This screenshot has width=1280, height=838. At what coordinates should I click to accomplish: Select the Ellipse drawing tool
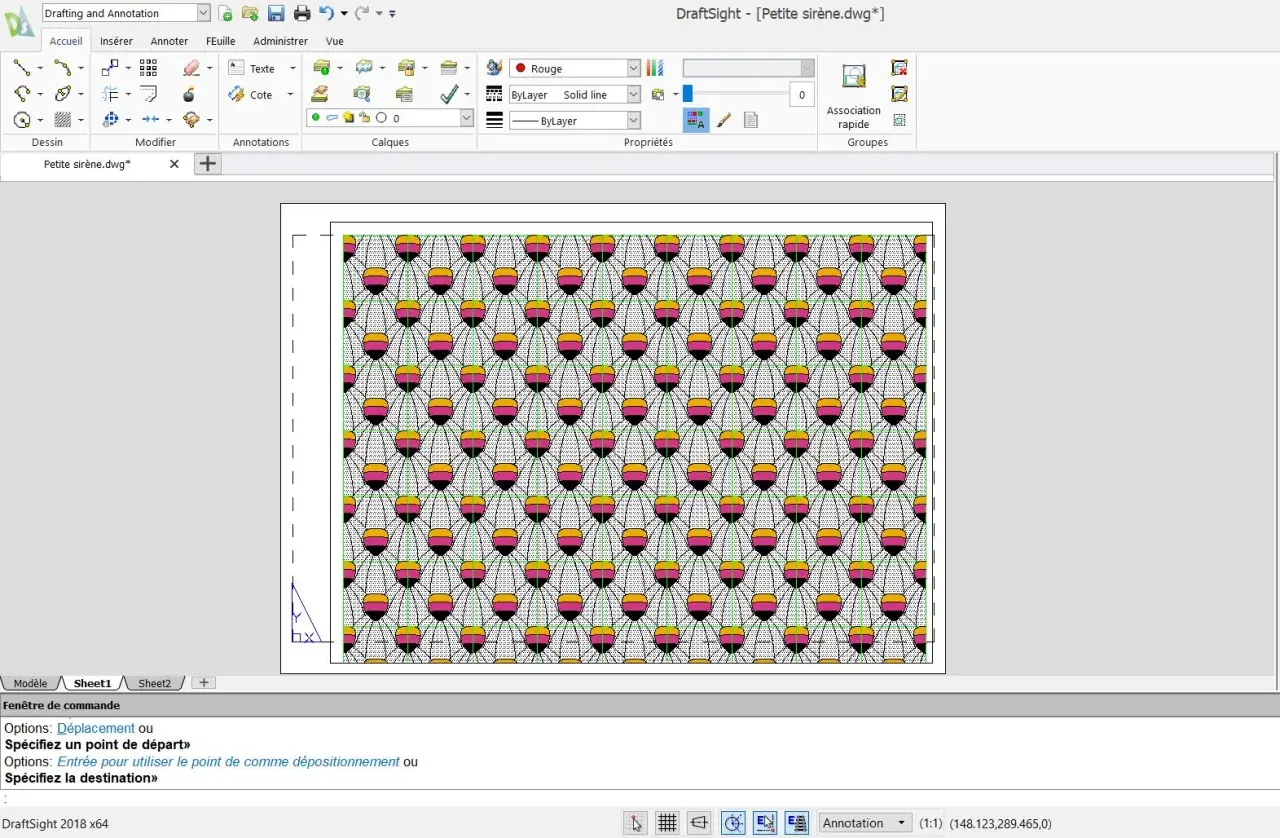(63, 94)
